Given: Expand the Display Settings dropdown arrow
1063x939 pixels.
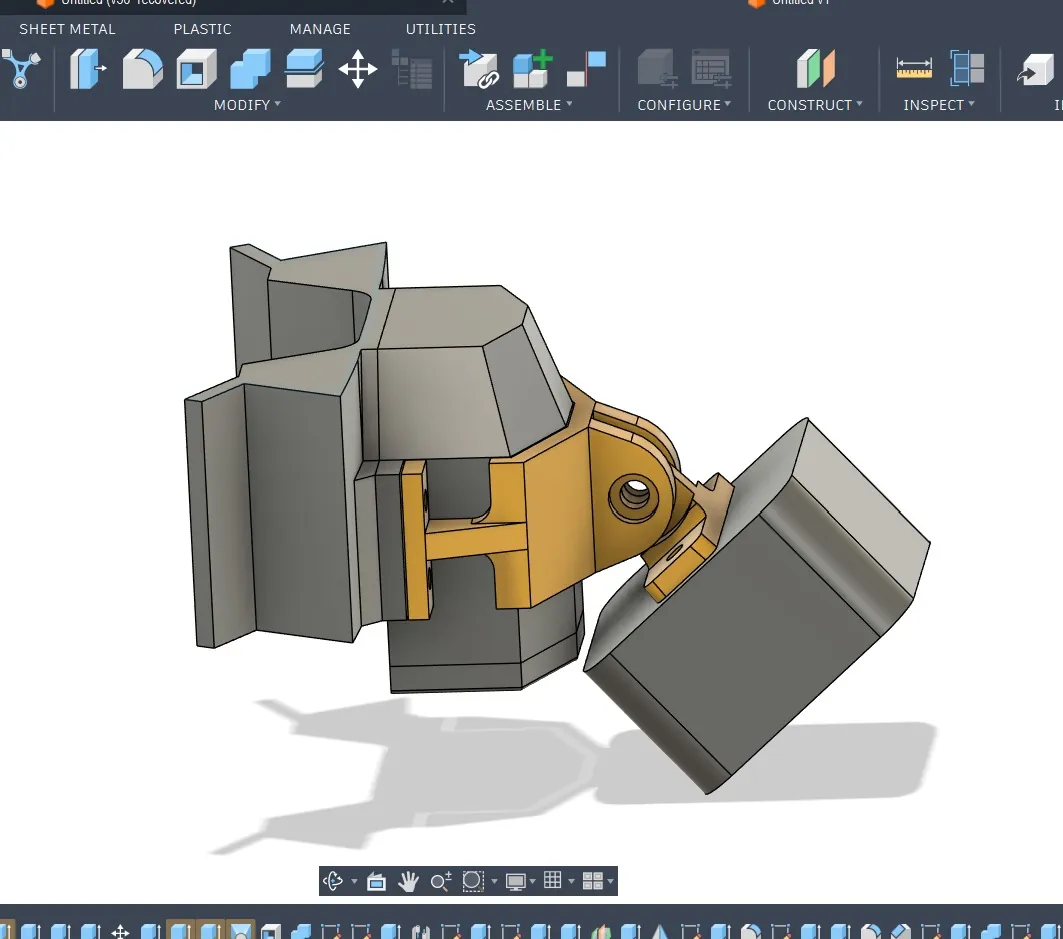Looking at the screenshot, I should (533, 881).
